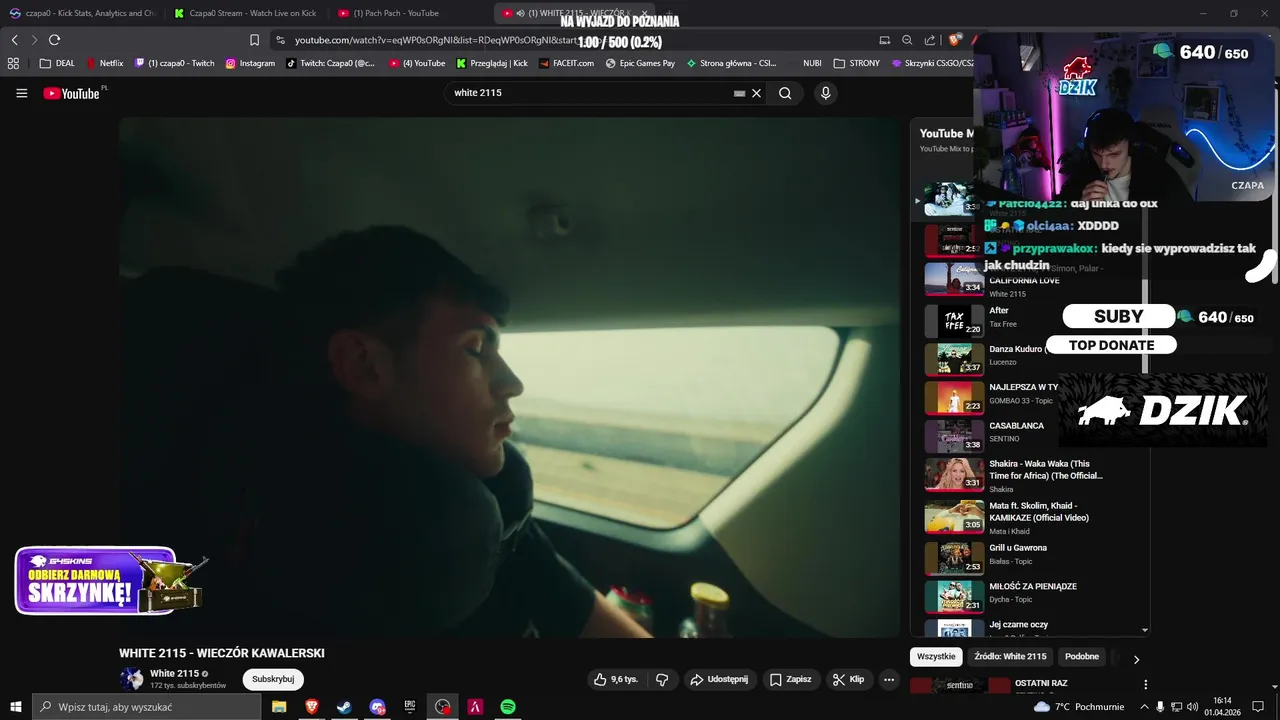The image size is (1280, 720).
Task: Open the 7°C Pochmurnie weather widget
Action: coord(1080,707)
